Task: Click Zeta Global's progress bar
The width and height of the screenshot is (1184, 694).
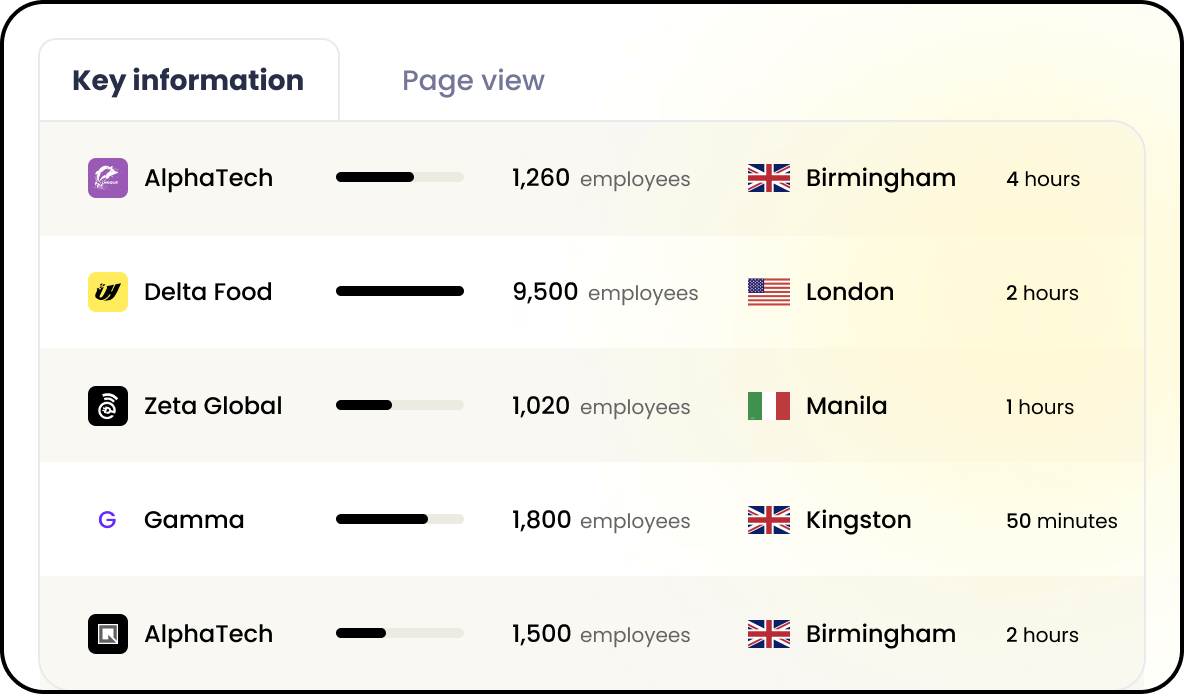Action: (x=399, y=406)
